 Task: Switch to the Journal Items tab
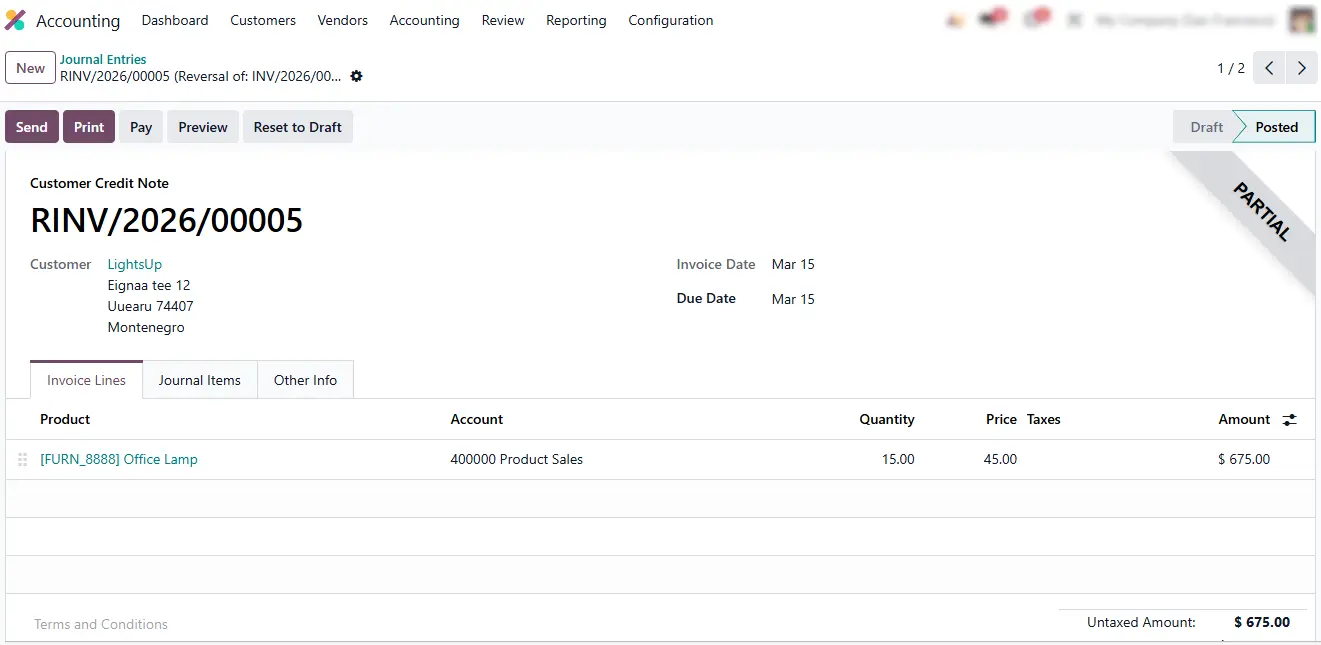[x=199, y=380]
